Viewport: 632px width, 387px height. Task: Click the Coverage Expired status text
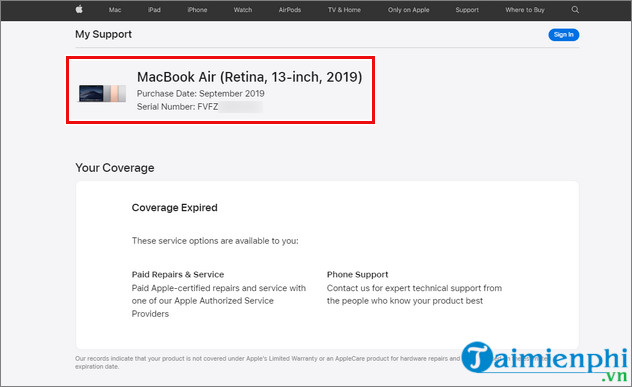(x=175, y=208)
